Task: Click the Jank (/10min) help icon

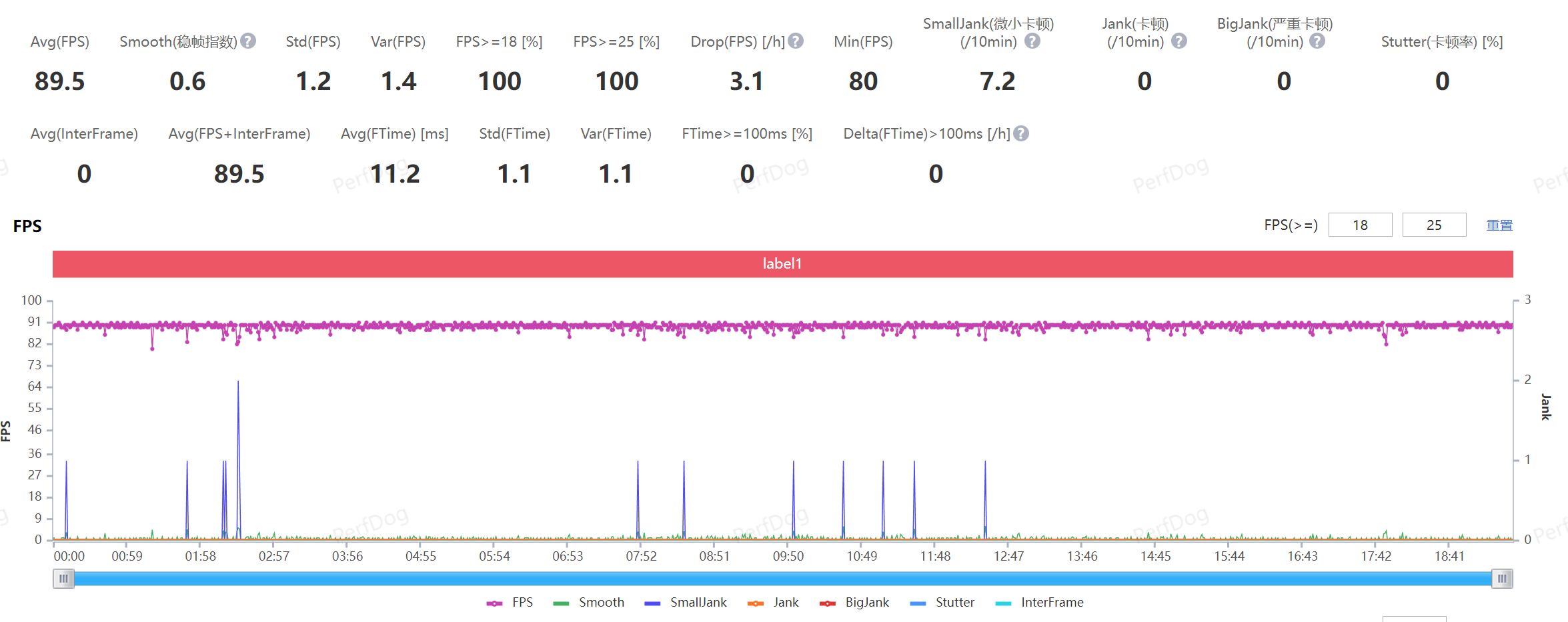Action: click(x=1179, y=41)
